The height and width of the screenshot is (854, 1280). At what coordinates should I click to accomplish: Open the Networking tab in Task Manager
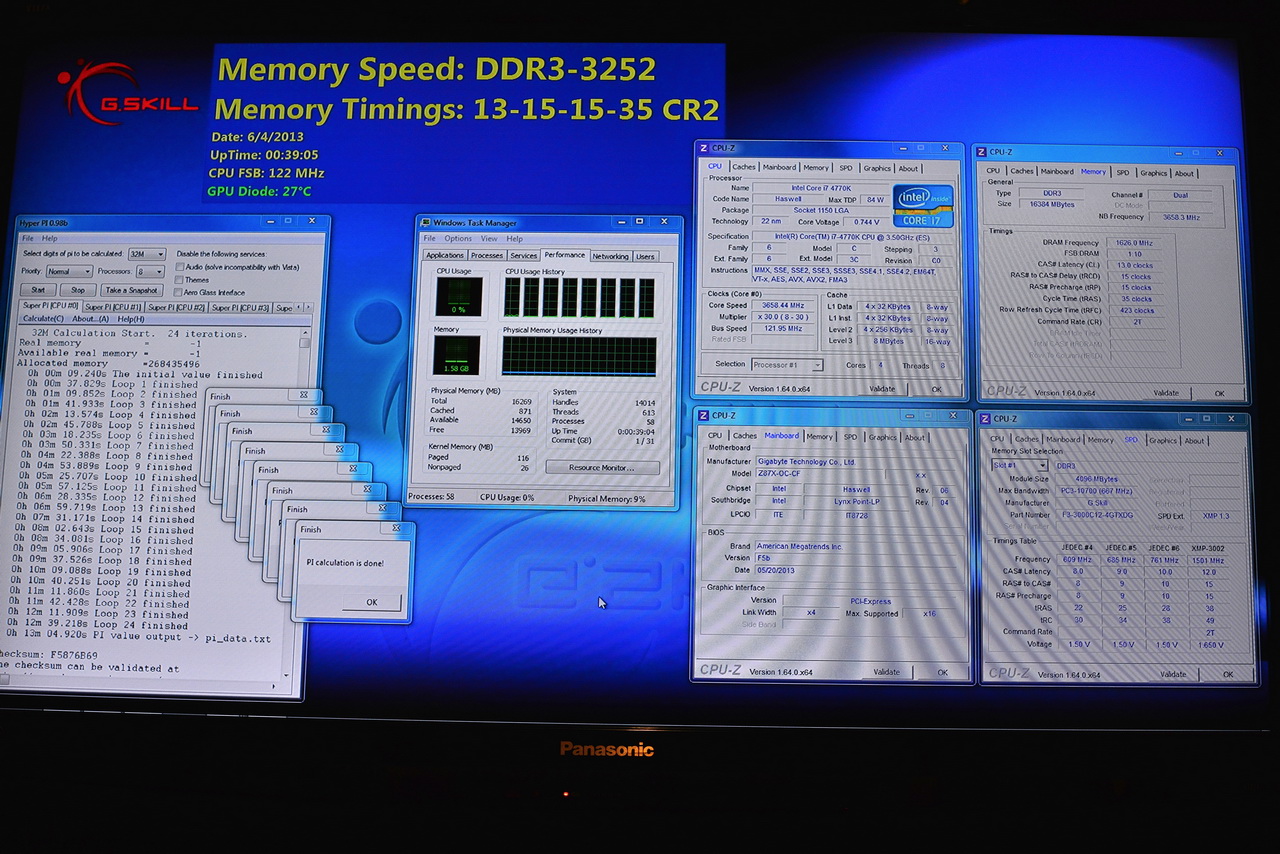[610, 256]
